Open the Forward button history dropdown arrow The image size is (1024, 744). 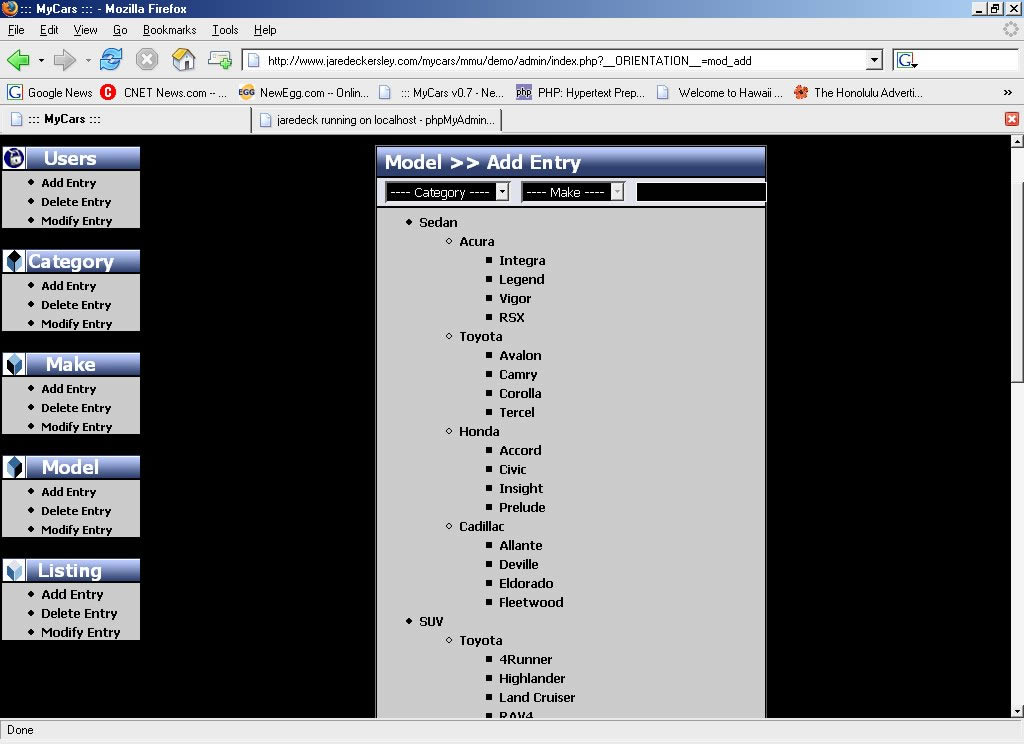pos(88,60)
